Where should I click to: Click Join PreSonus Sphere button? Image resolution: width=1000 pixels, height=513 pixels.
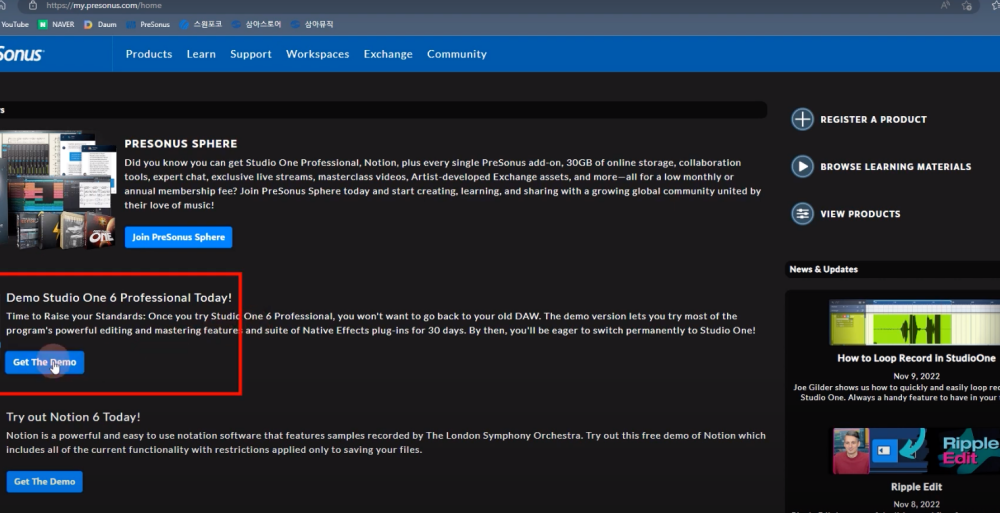(179, 237)
